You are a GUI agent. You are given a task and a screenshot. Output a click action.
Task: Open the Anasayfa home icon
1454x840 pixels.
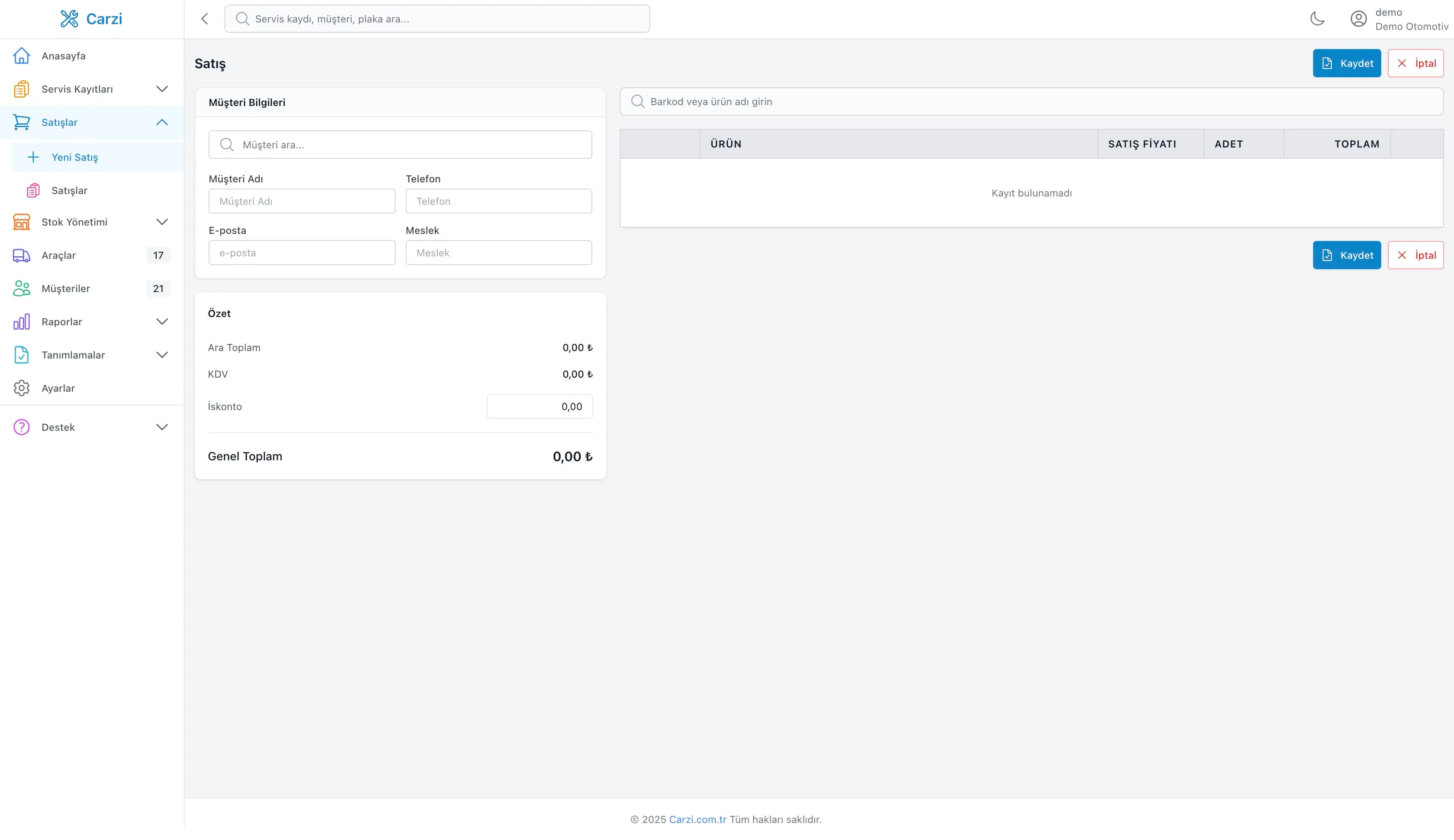tap(21, 56)
